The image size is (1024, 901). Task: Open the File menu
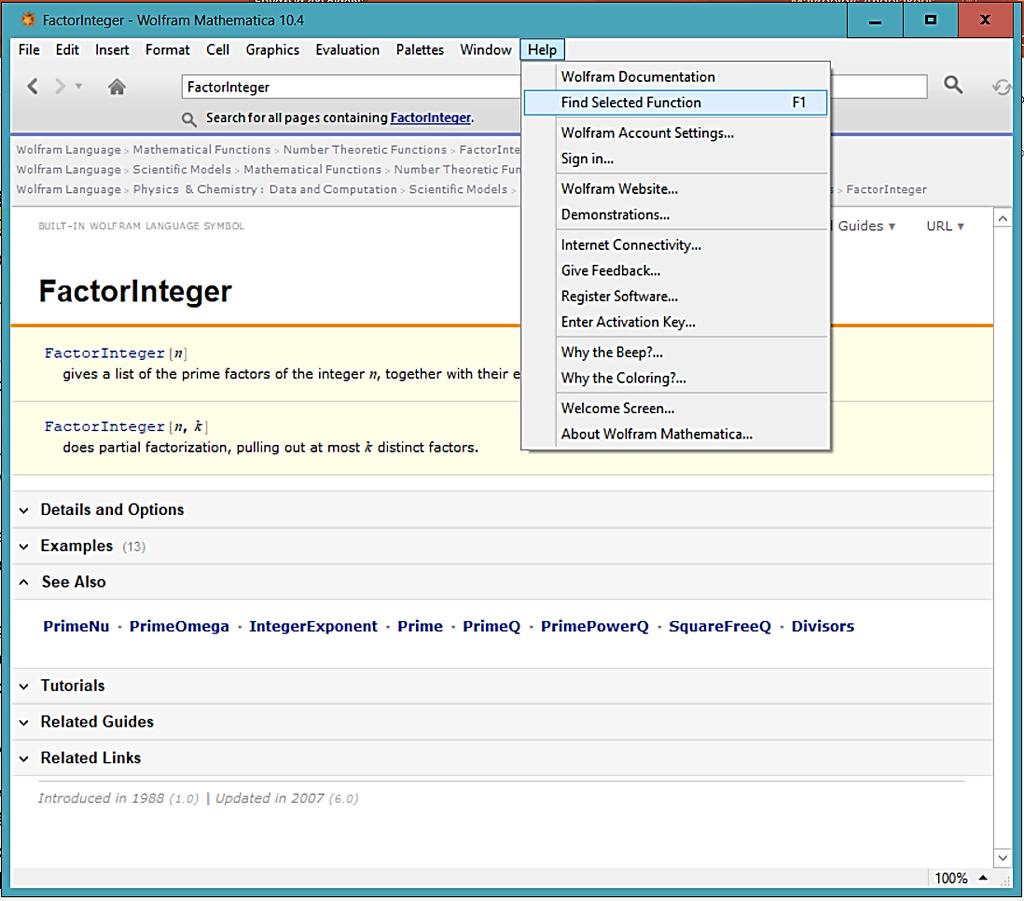(29, 50)
